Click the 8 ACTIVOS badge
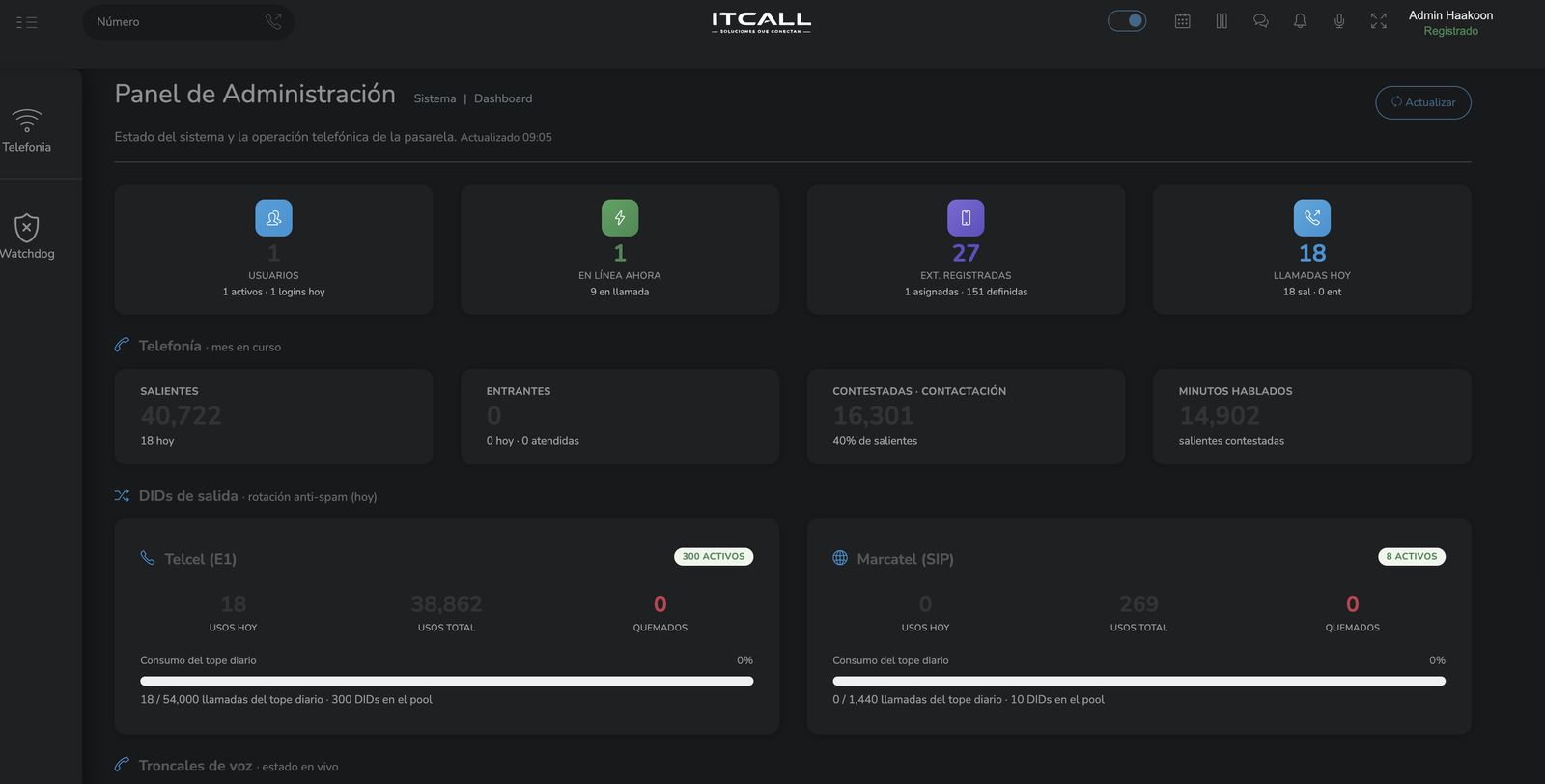 (1412, 557)
